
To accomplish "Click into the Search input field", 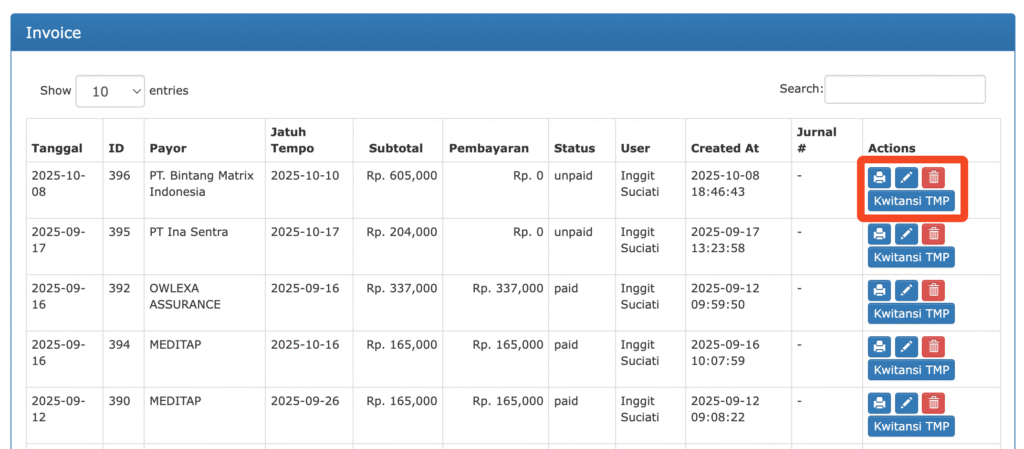I will point(904,89).
